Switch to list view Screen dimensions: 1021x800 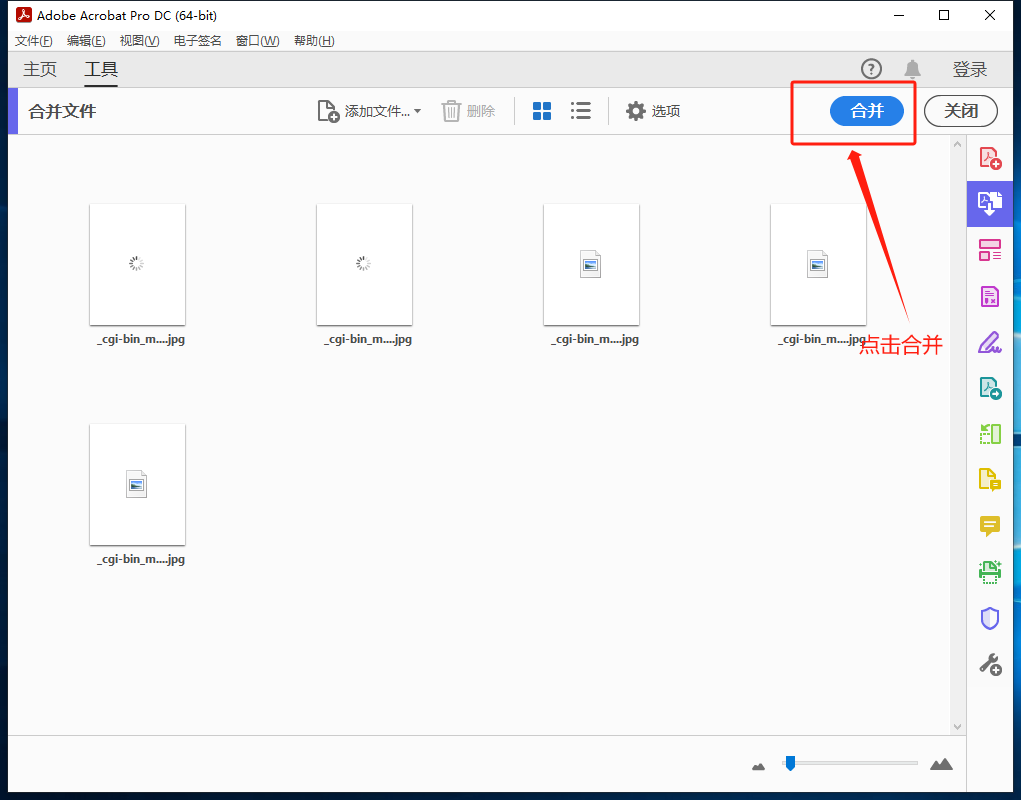580,111
